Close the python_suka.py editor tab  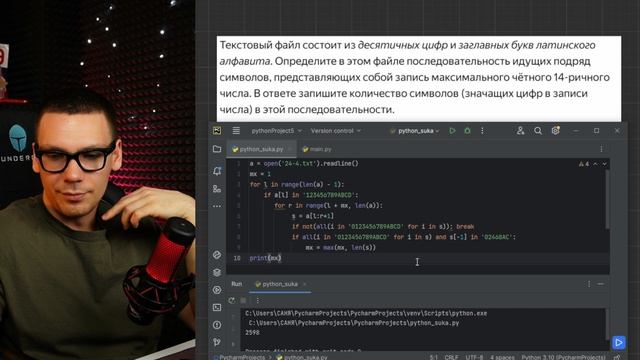(290, 149)
